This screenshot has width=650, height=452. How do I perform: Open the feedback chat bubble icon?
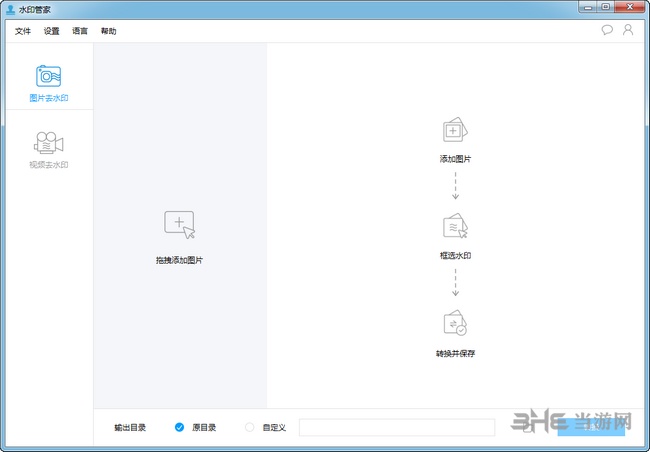607,30
